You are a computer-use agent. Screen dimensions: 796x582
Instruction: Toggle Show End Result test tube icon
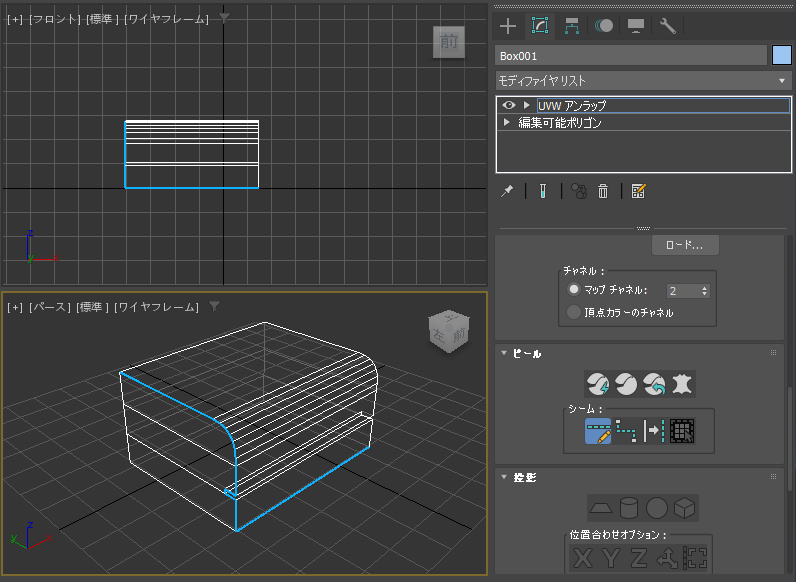pyautogui.click(x=543, y=191)
